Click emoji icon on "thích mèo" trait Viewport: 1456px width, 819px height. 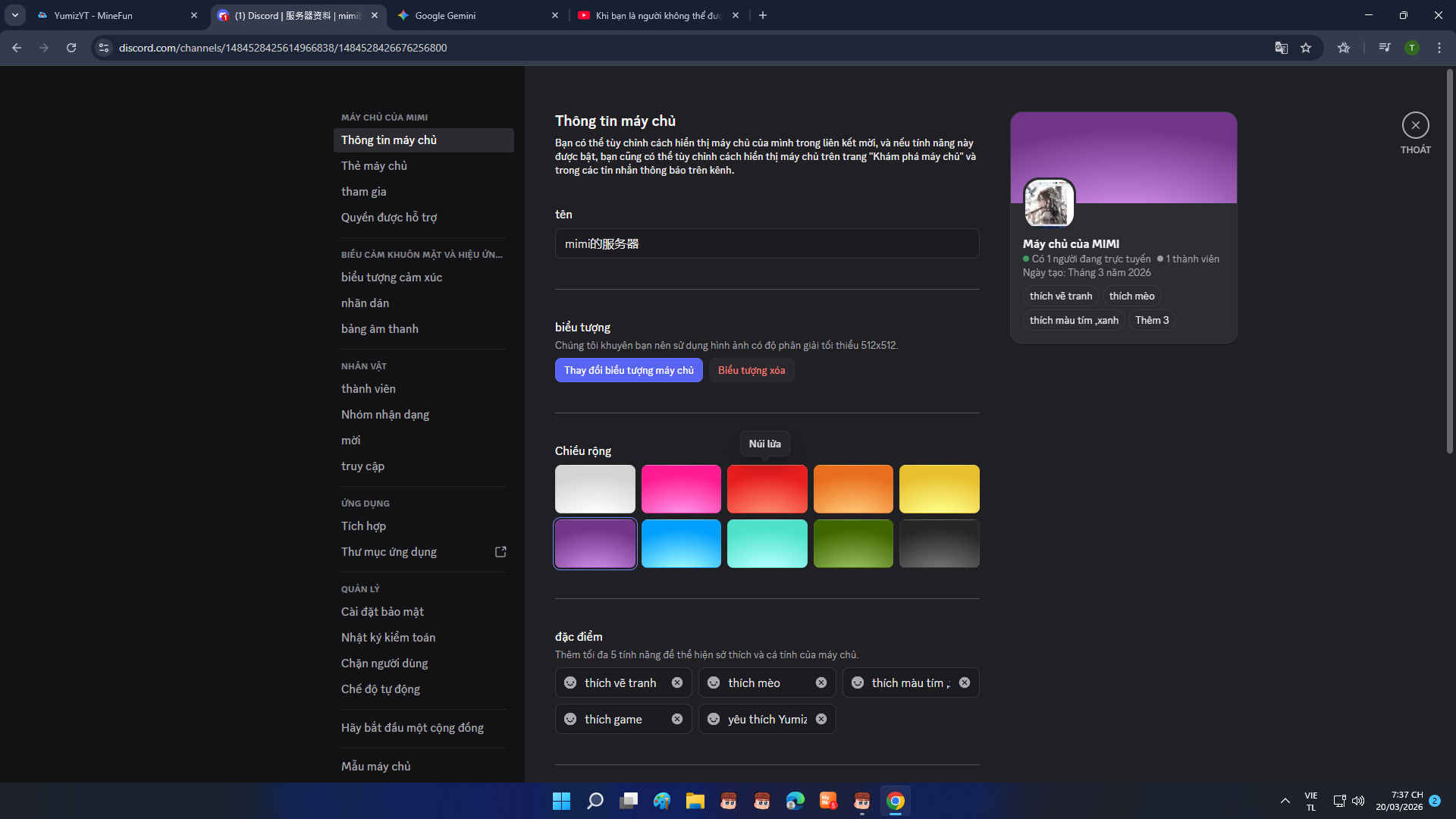[714, 682]
